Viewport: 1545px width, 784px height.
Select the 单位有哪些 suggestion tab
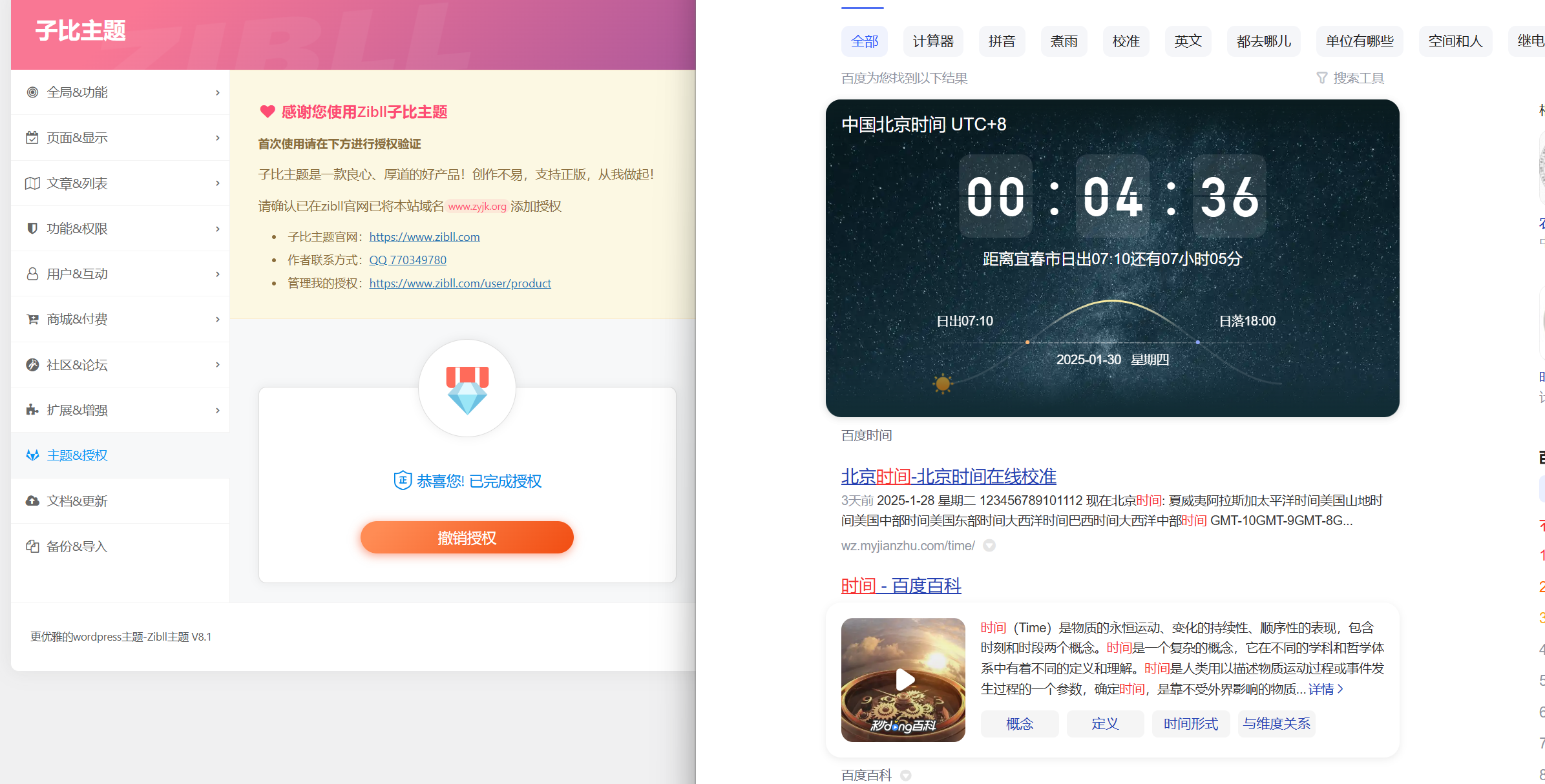tap(1360, 41)
